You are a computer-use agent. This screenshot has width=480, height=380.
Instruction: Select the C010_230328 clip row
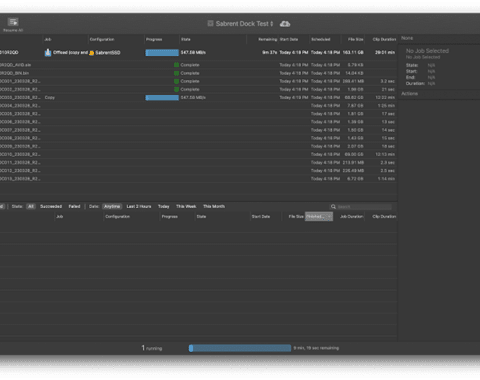(198, 154)
